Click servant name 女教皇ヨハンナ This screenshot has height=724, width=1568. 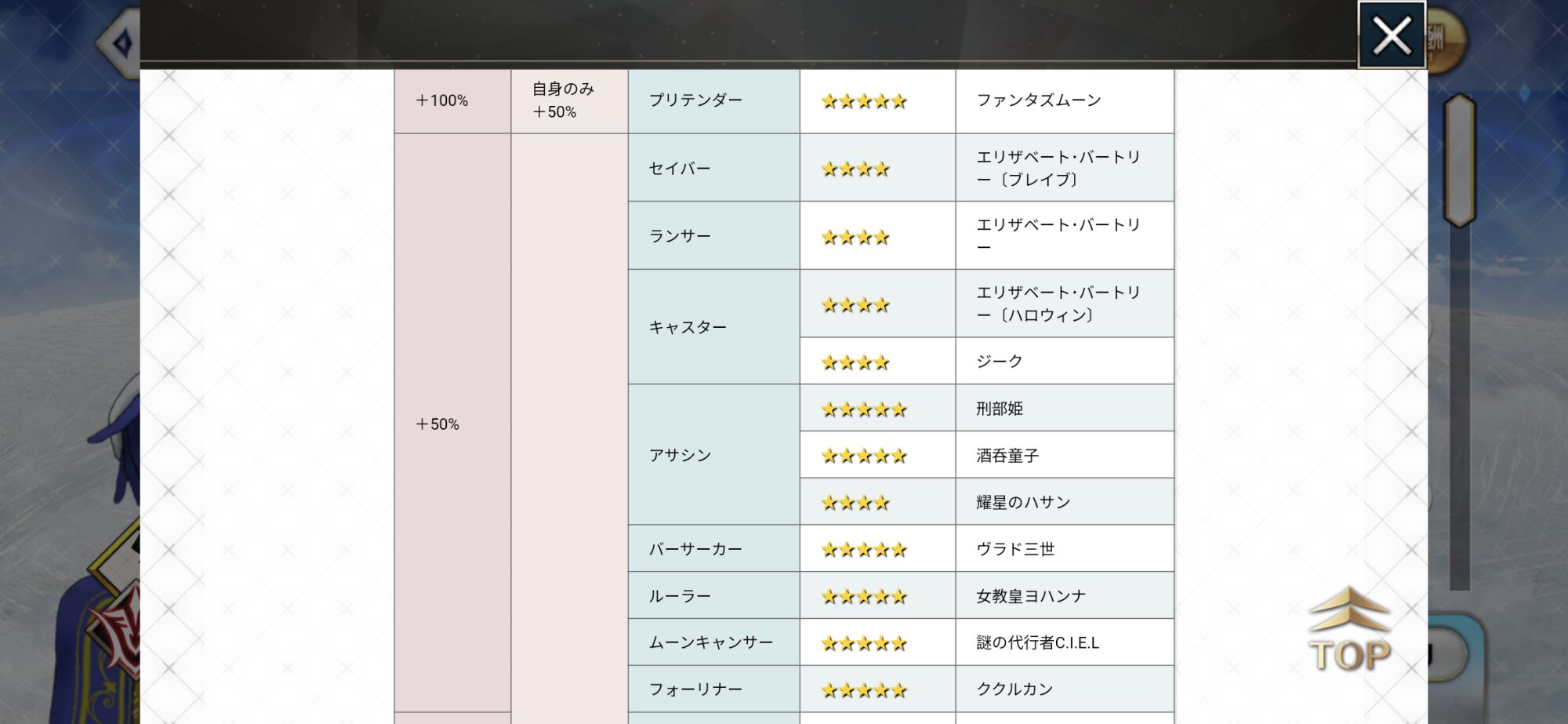[1031, 596]
